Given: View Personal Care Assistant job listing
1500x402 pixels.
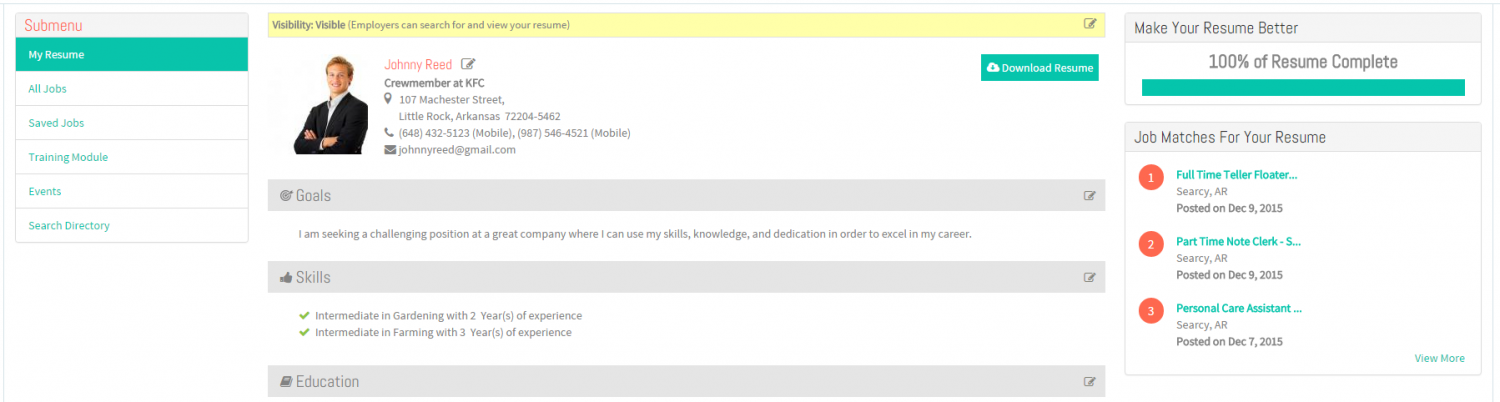Looking at the screenshot, I should click(1239, 308).
